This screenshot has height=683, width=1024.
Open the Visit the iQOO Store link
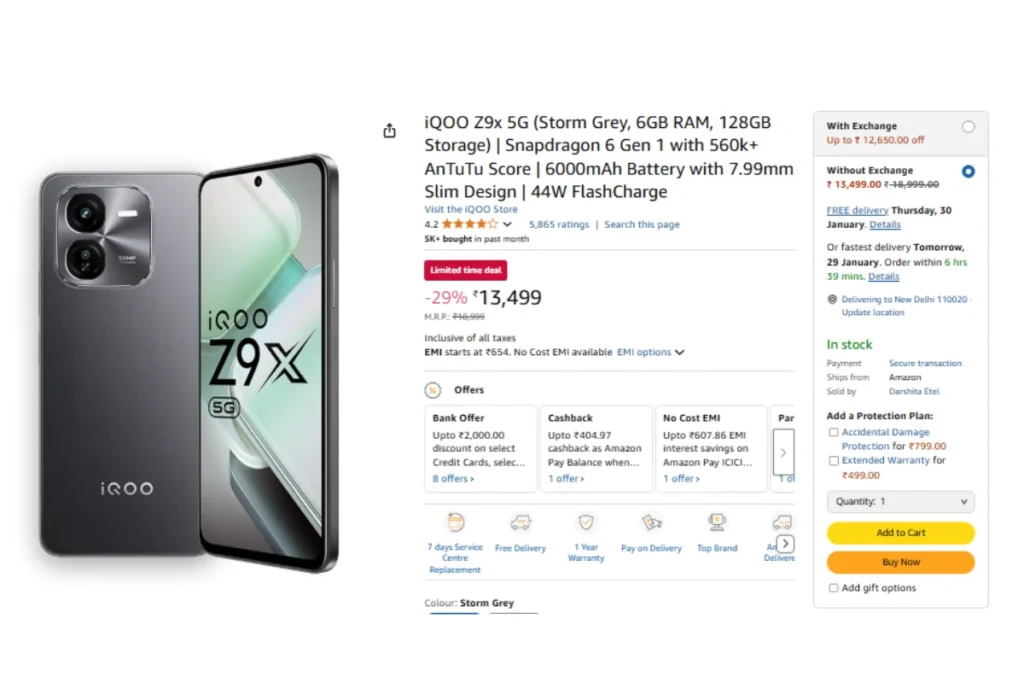471,210
